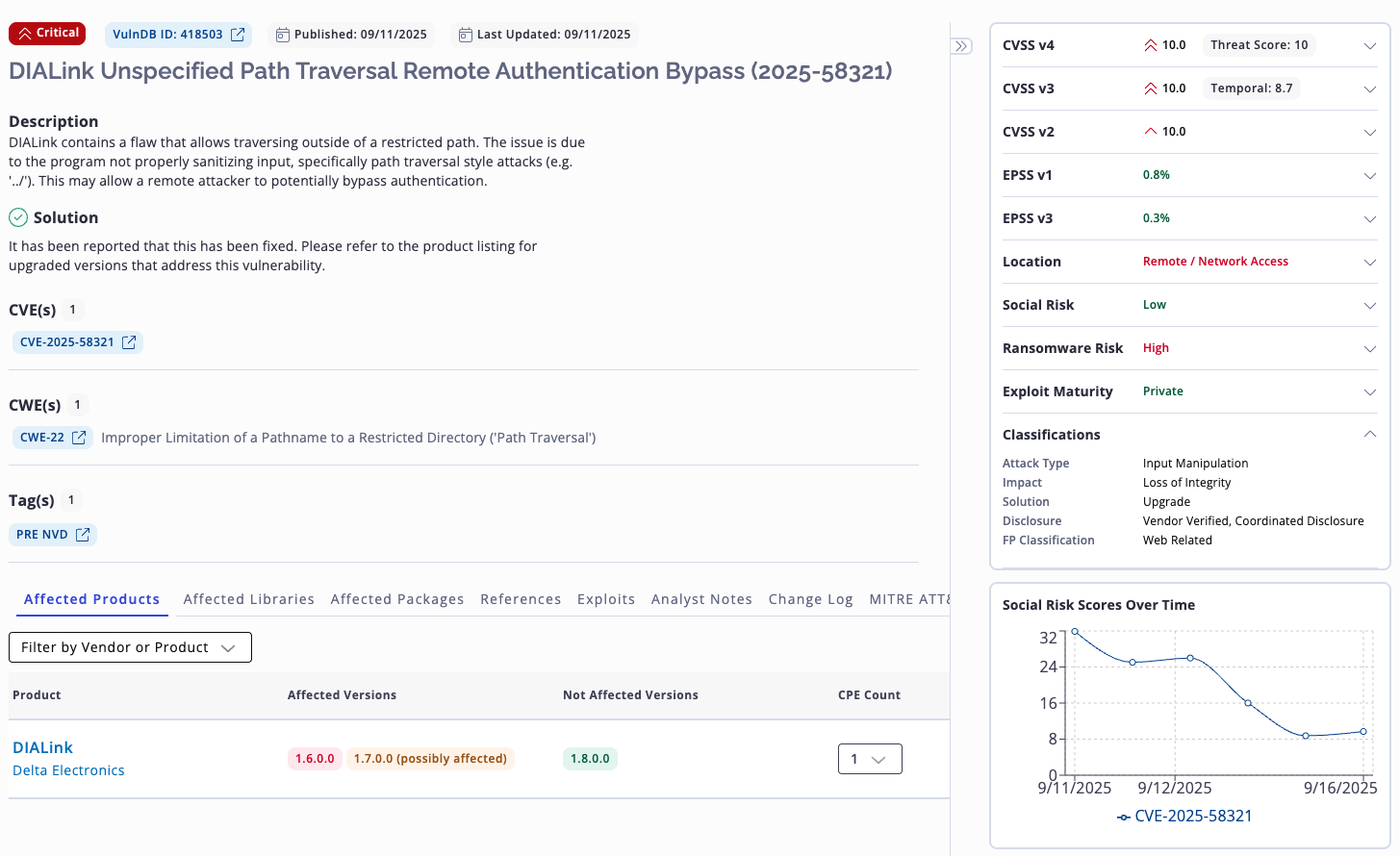This screenshot has width=1400, height=856.
Task: Click the CPE Count column header
Action: (x=869, y=695)
